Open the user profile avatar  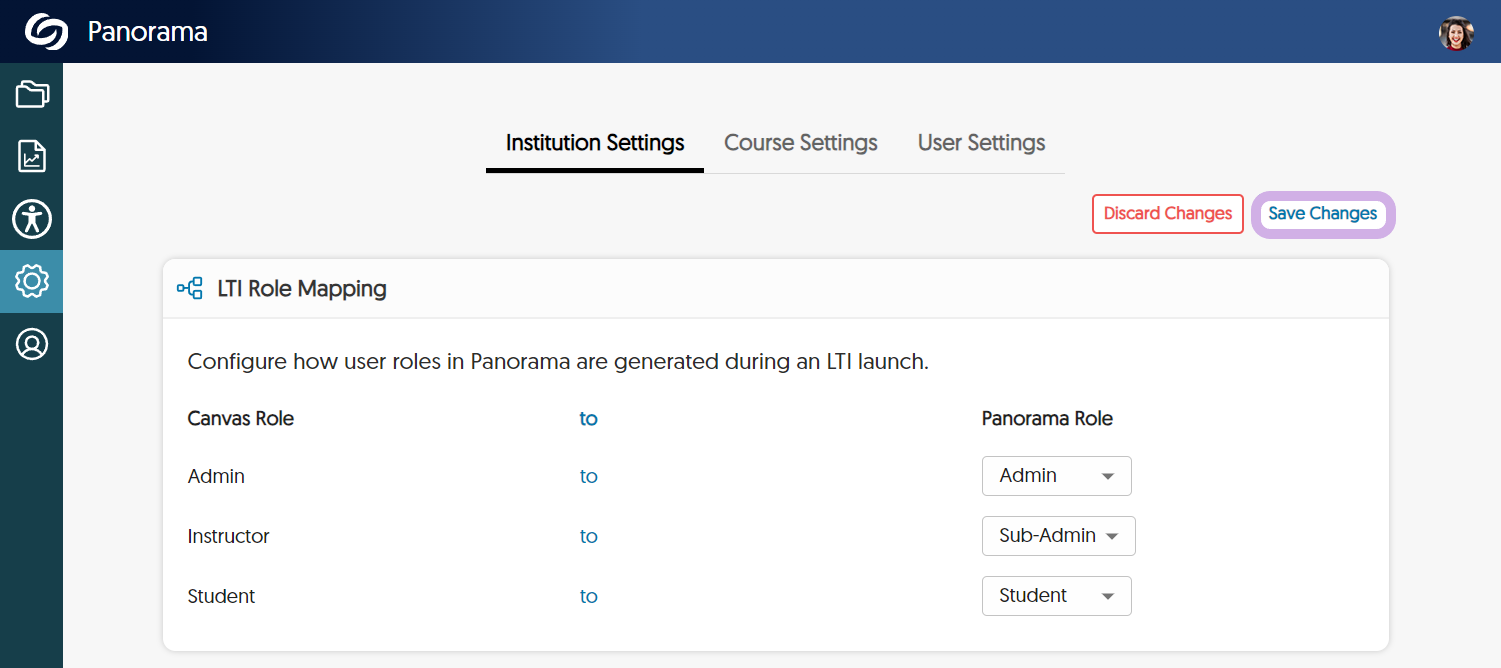(x=1456, y=33)
